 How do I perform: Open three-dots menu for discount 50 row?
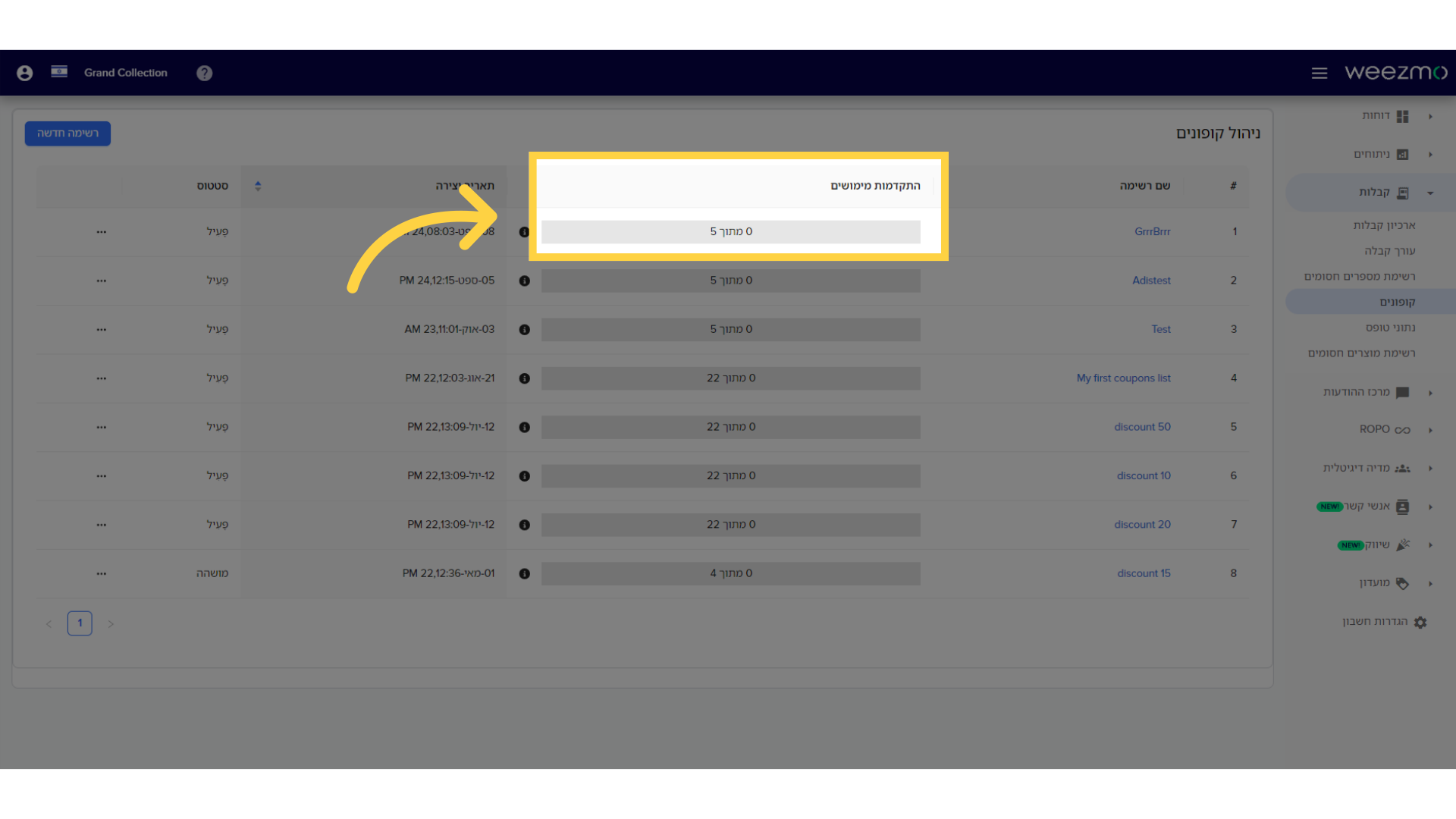[102, 428]
